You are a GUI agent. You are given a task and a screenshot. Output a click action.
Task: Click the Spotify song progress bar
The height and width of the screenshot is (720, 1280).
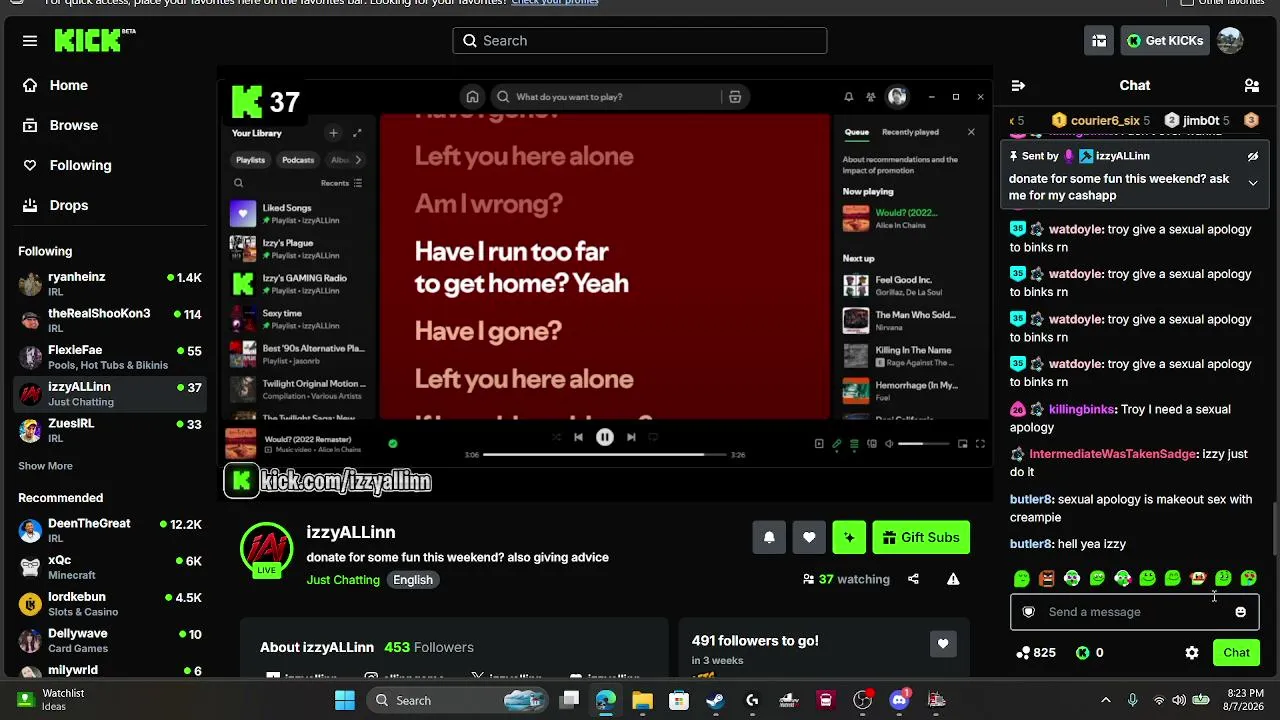pyautogui.click(x=604, y=455)
